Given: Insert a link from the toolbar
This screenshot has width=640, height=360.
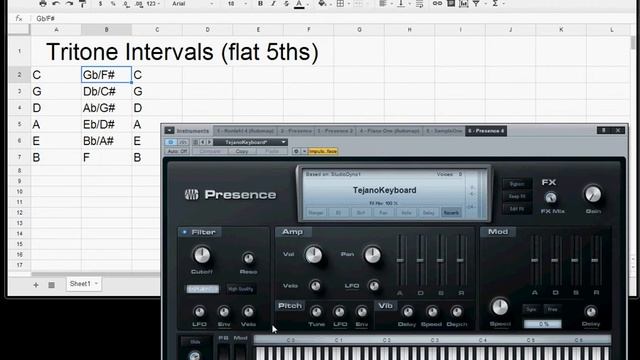Looking at the screenshot, I should point(437,4).
